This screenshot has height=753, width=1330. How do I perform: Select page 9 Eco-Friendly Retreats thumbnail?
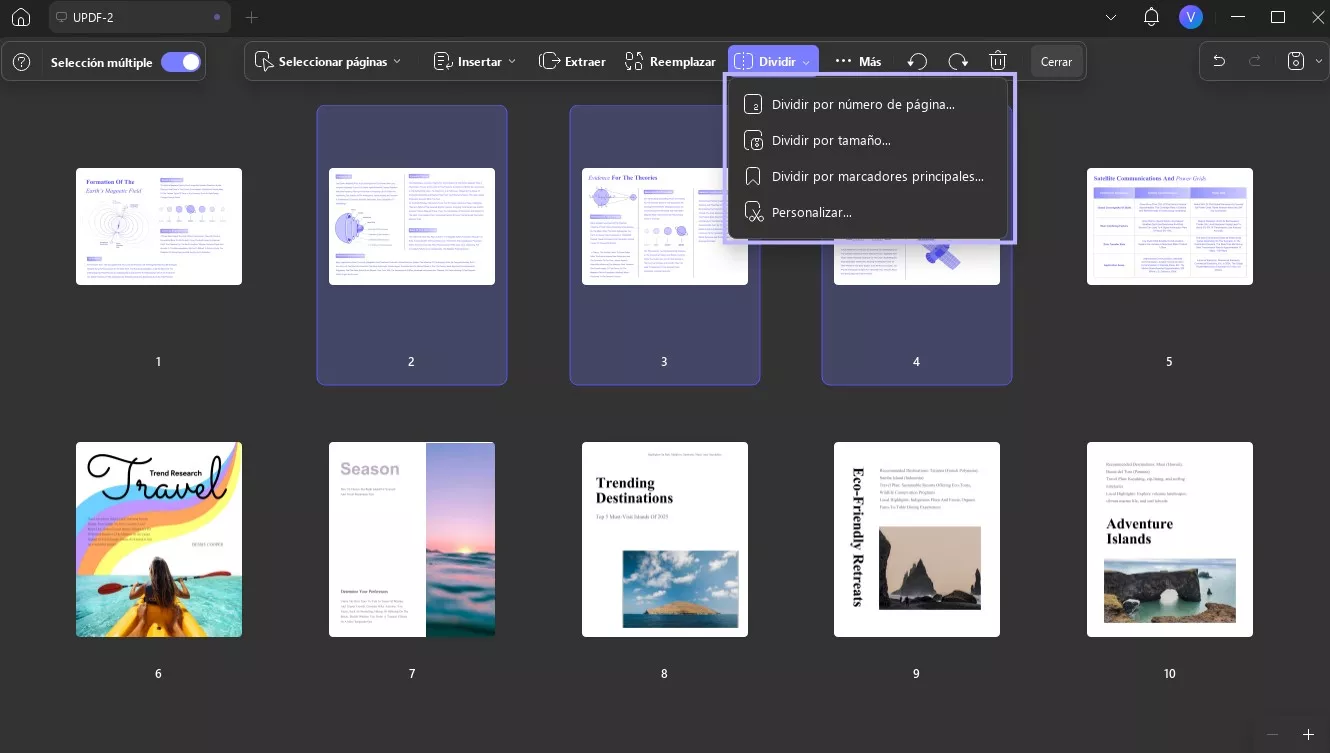tap(917, 539)
